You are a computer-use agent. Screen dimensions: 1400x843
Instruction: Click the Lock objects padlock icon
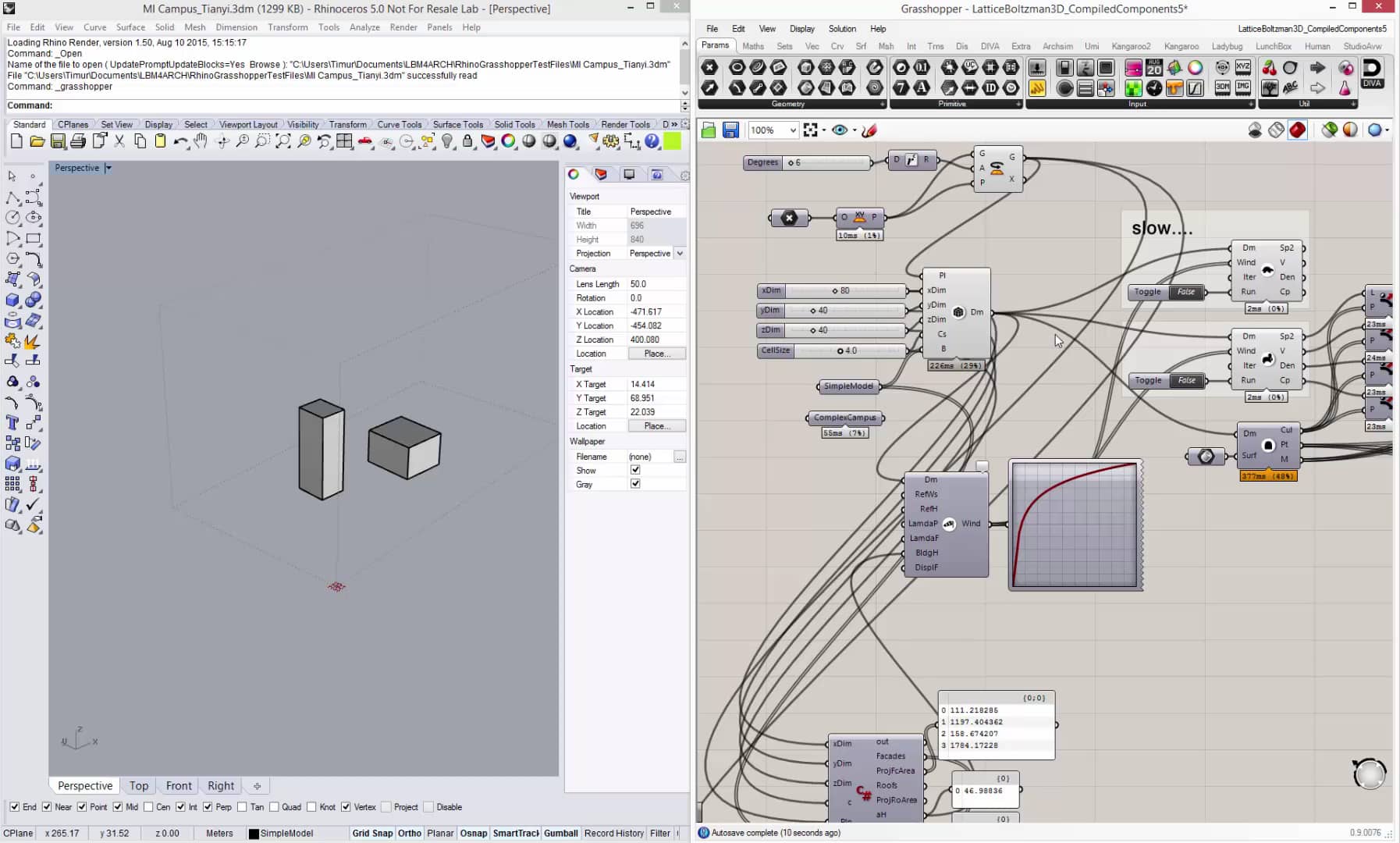click(x=467, y=141)
